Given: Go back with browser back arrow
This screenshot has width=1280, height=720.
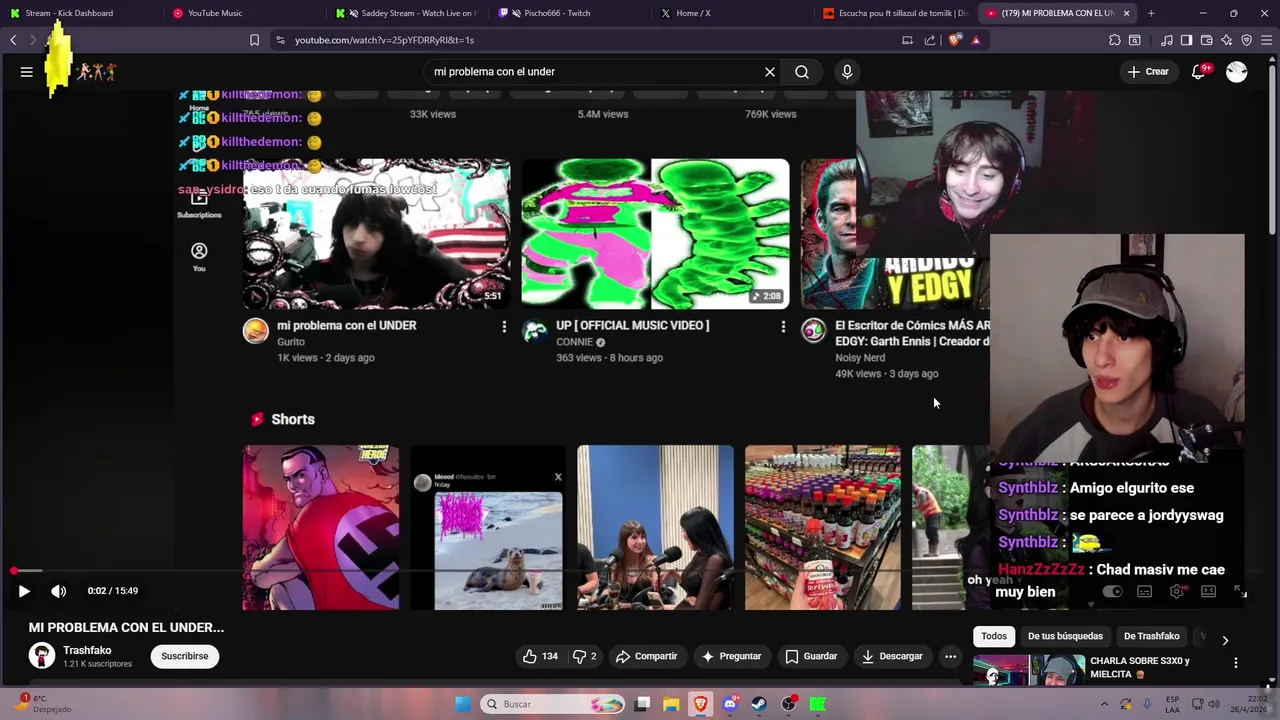Looking at the screenshot, I should click(x=13, y=40).
